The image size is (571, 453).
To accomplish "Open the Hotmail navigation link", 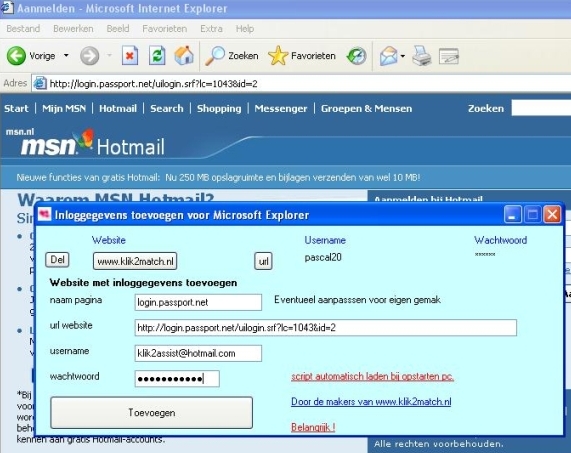I will click(x=118, y=109).
